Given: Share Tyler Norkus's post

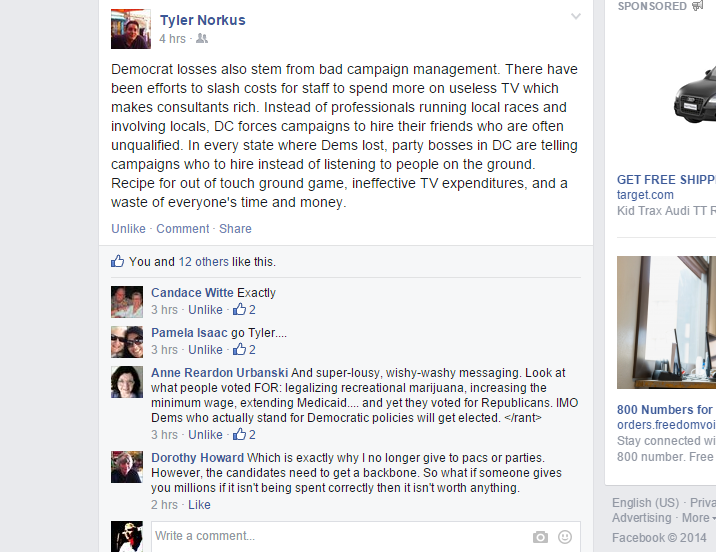Looking at the screenshot, I should [x=235, y=228].
